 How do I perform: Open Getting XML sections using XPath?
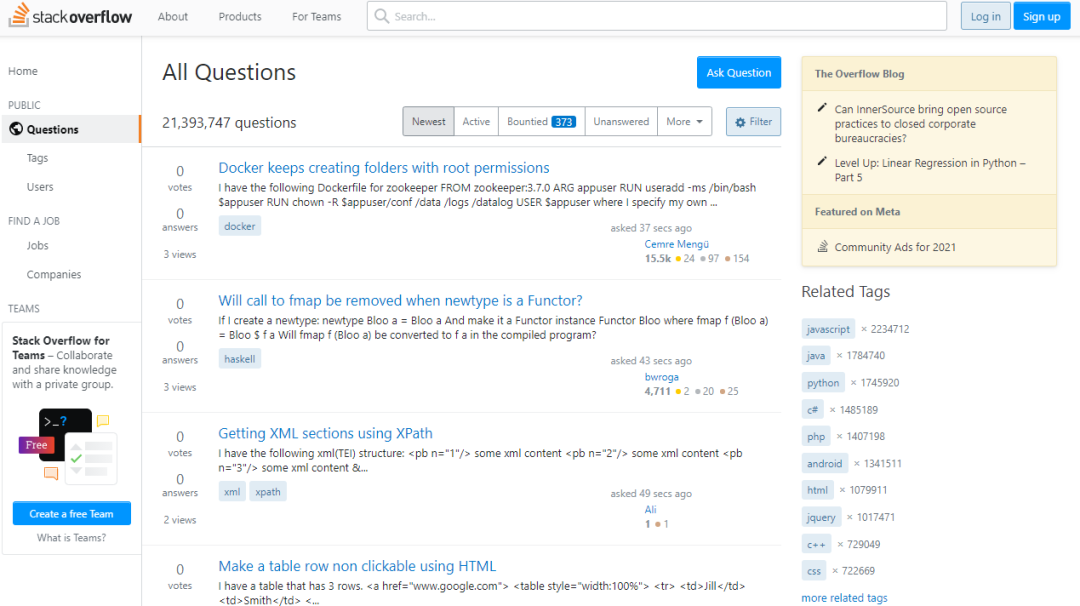tap(325, 433)
